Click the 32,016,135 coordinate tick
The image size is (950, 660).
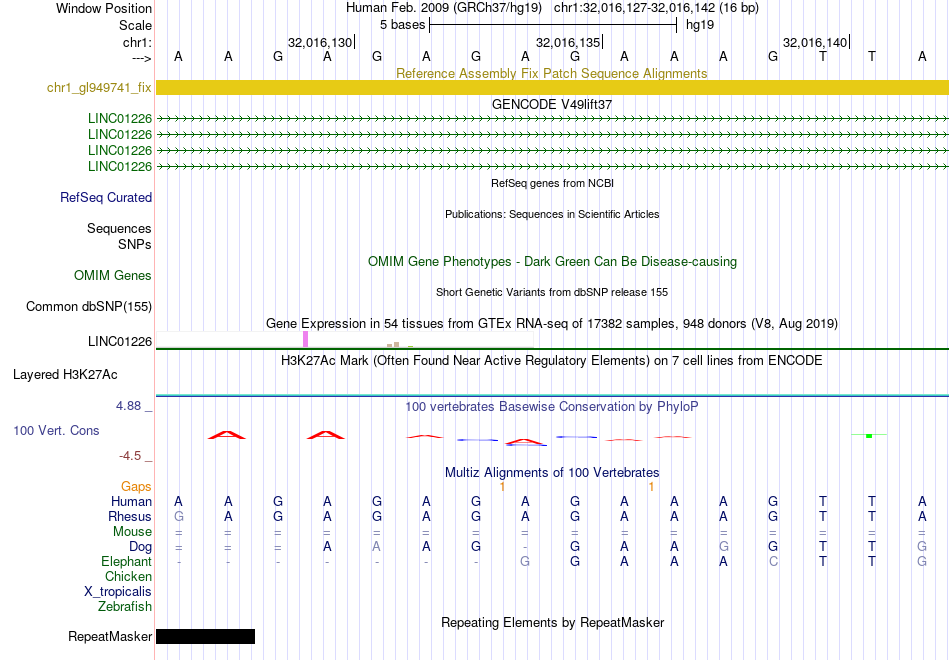pyautogui.click(x=568, y=42)
